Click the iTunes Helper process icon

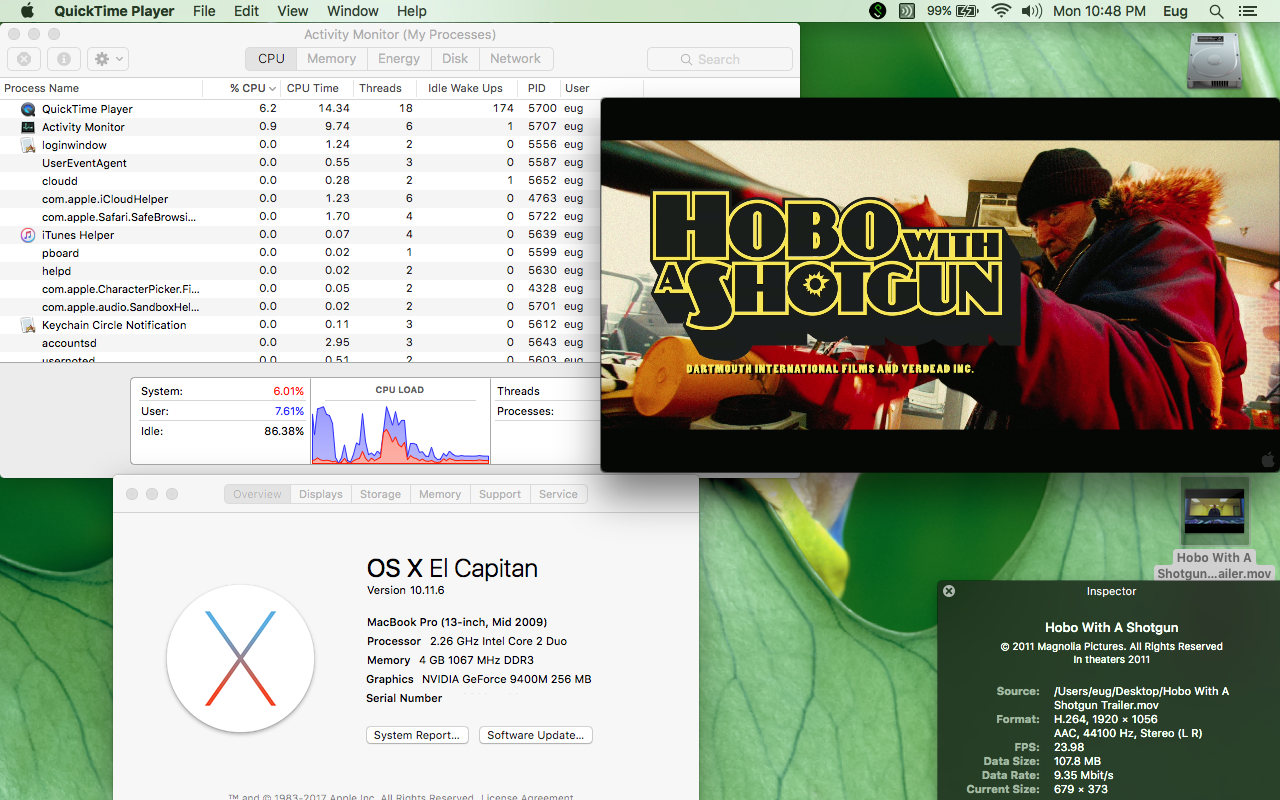pyautogui.click(x=28, y=235)
